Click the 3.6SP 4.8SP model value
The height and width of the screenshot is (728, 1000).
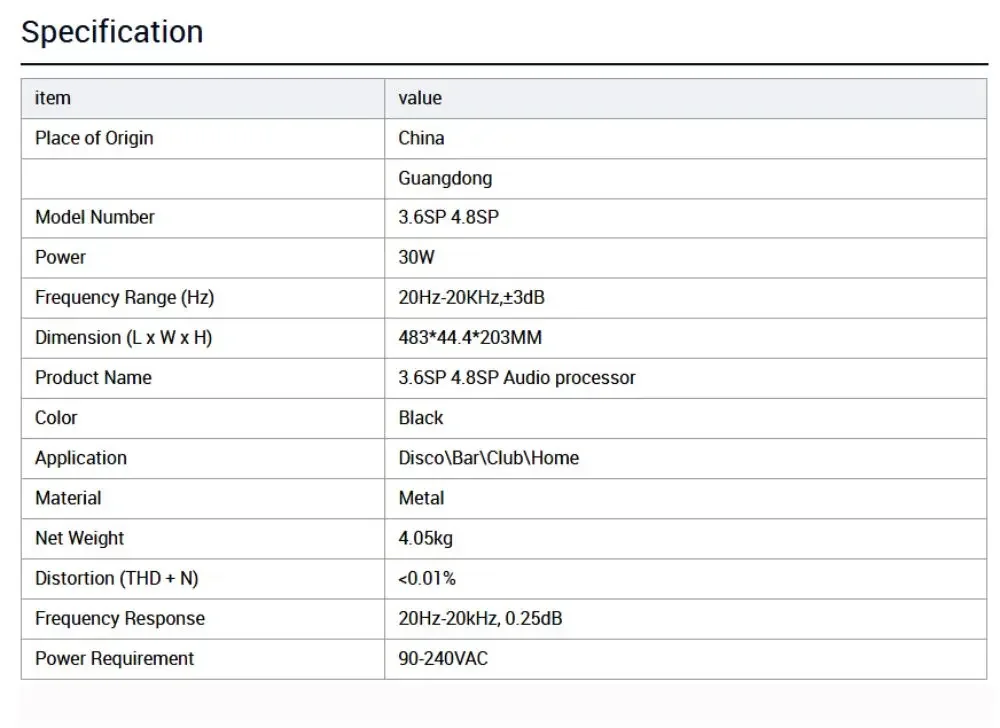tap(448, 217)
